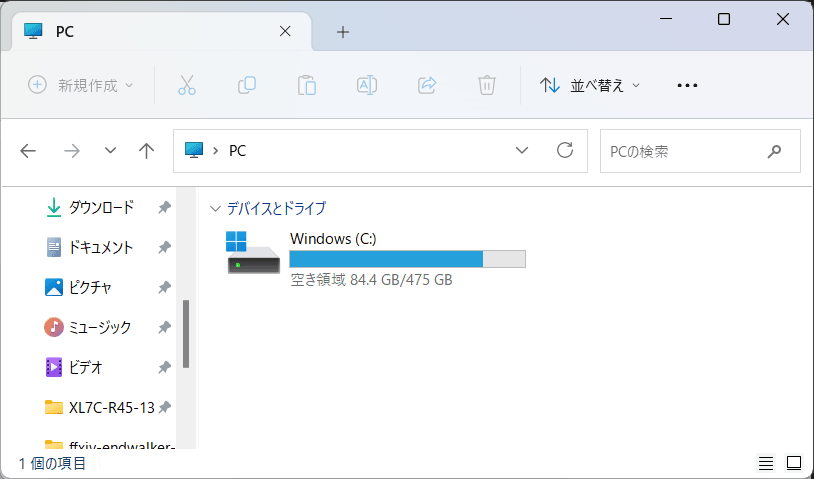The width and height of the screenshot is (814, 479).
Task: Open the ドキュメント folder in sidebar
Action: [x=100, y=247]
